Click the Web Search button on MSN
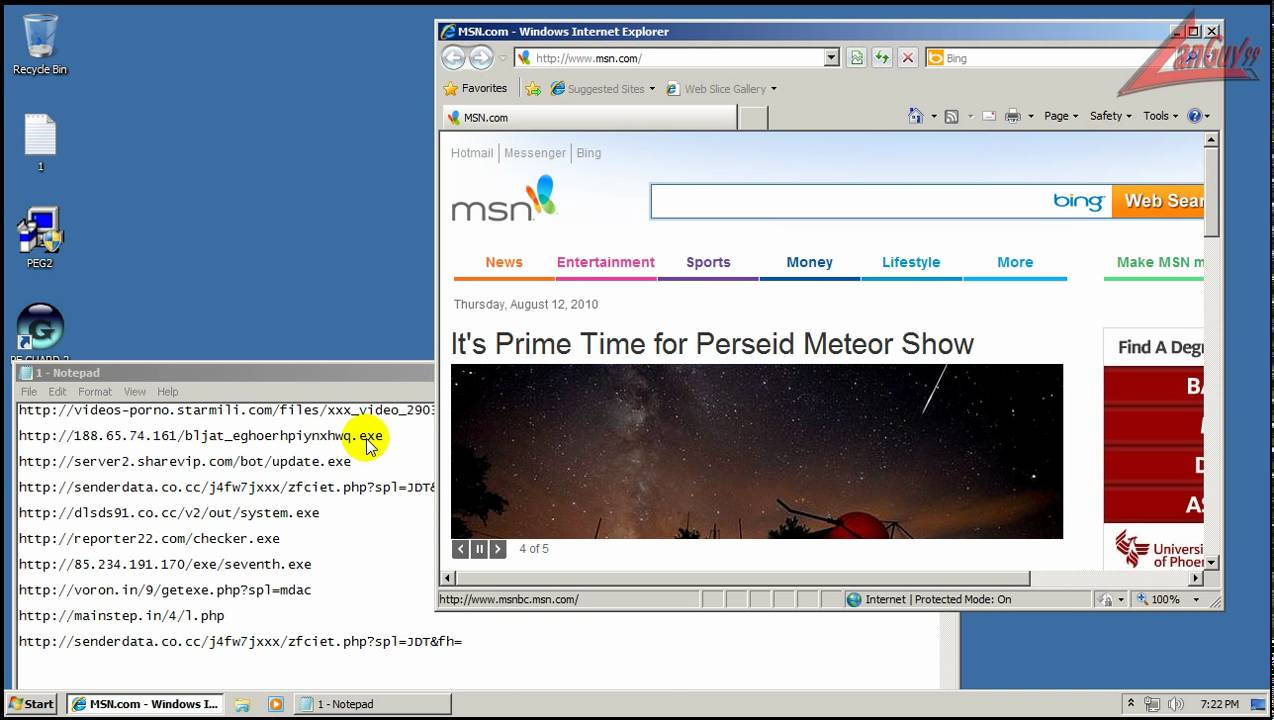The image size is (1274, 720). click(x=1158, y=201)
